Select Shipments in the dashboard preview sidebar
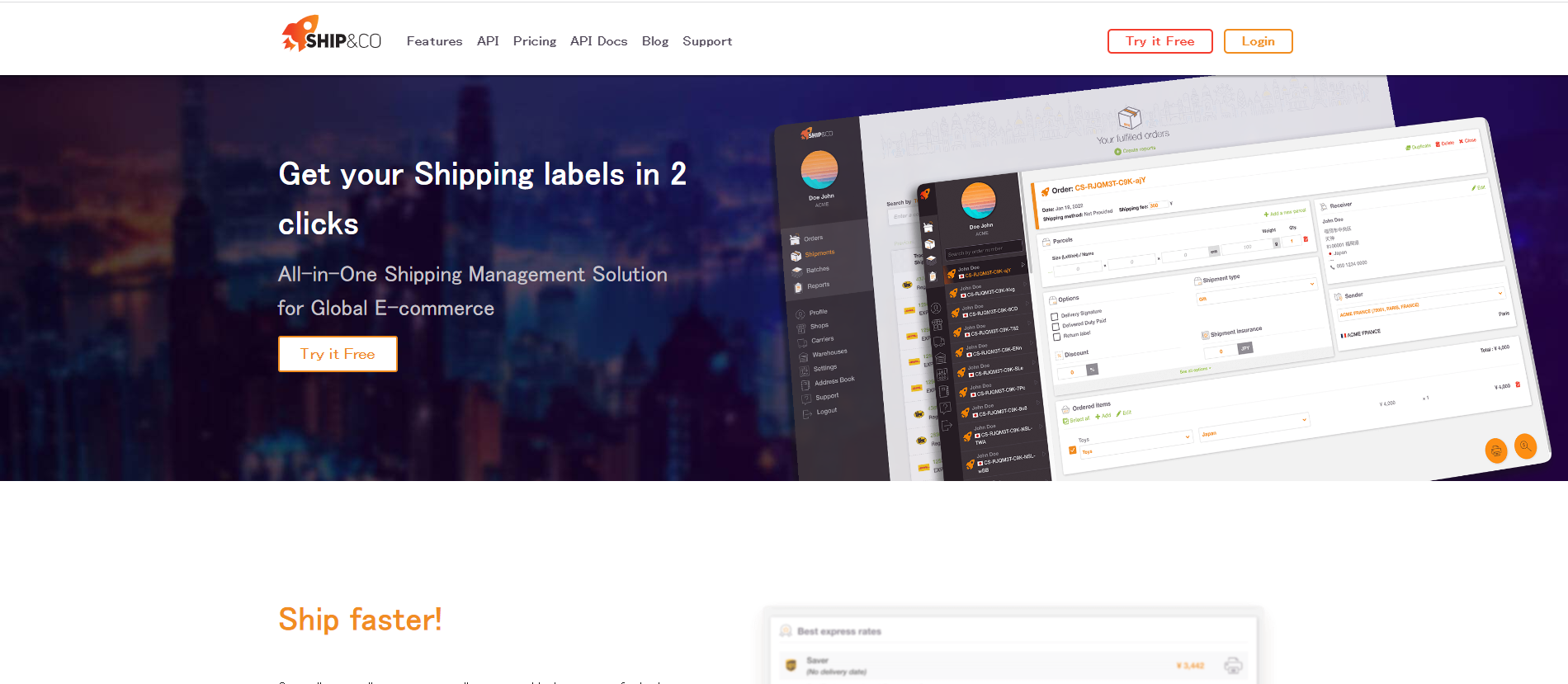This screenshot has width=1568, height=684. click(813, 254)
